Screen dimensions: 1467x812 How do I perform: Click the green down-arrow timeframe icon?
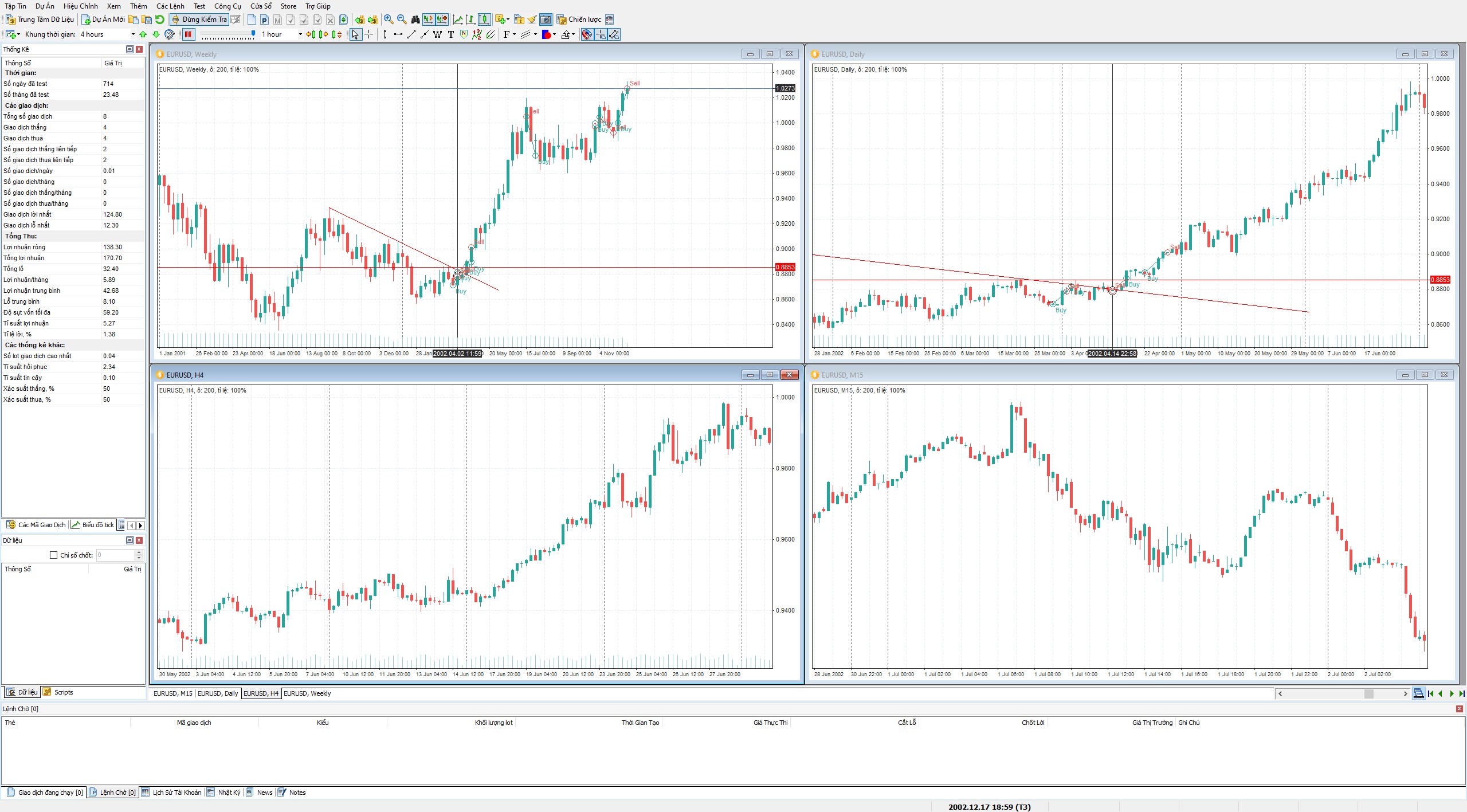[156, 34]
